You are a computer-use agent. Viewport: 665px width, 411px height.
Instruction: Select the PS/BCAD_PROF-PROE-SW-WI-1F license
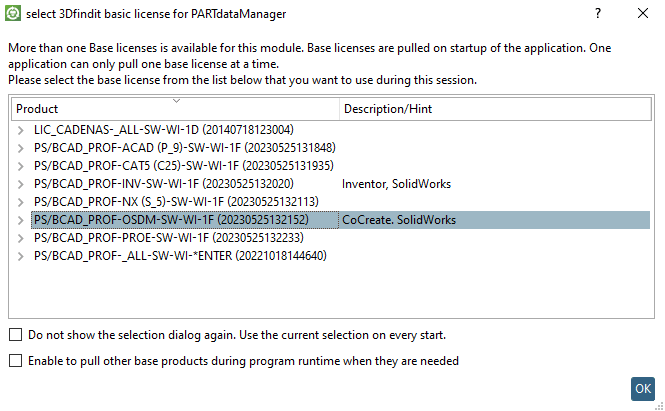169,238
